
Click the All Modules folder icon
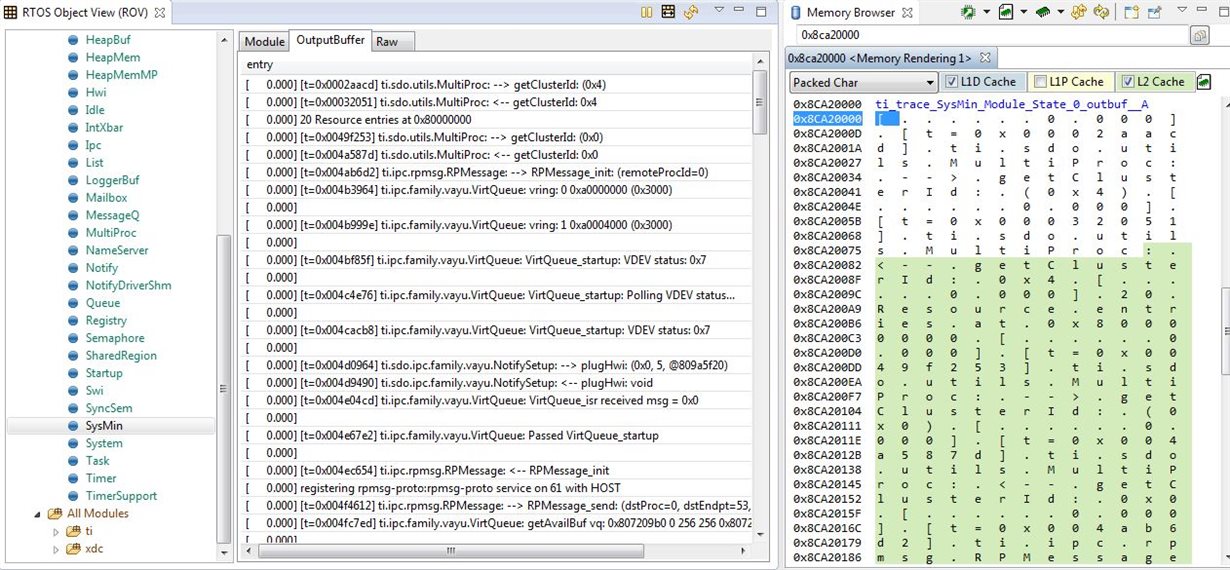55,513
